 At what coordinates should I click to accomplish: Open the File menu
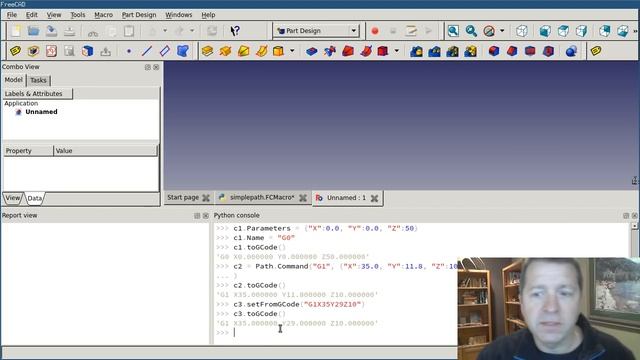pos(12,15)
